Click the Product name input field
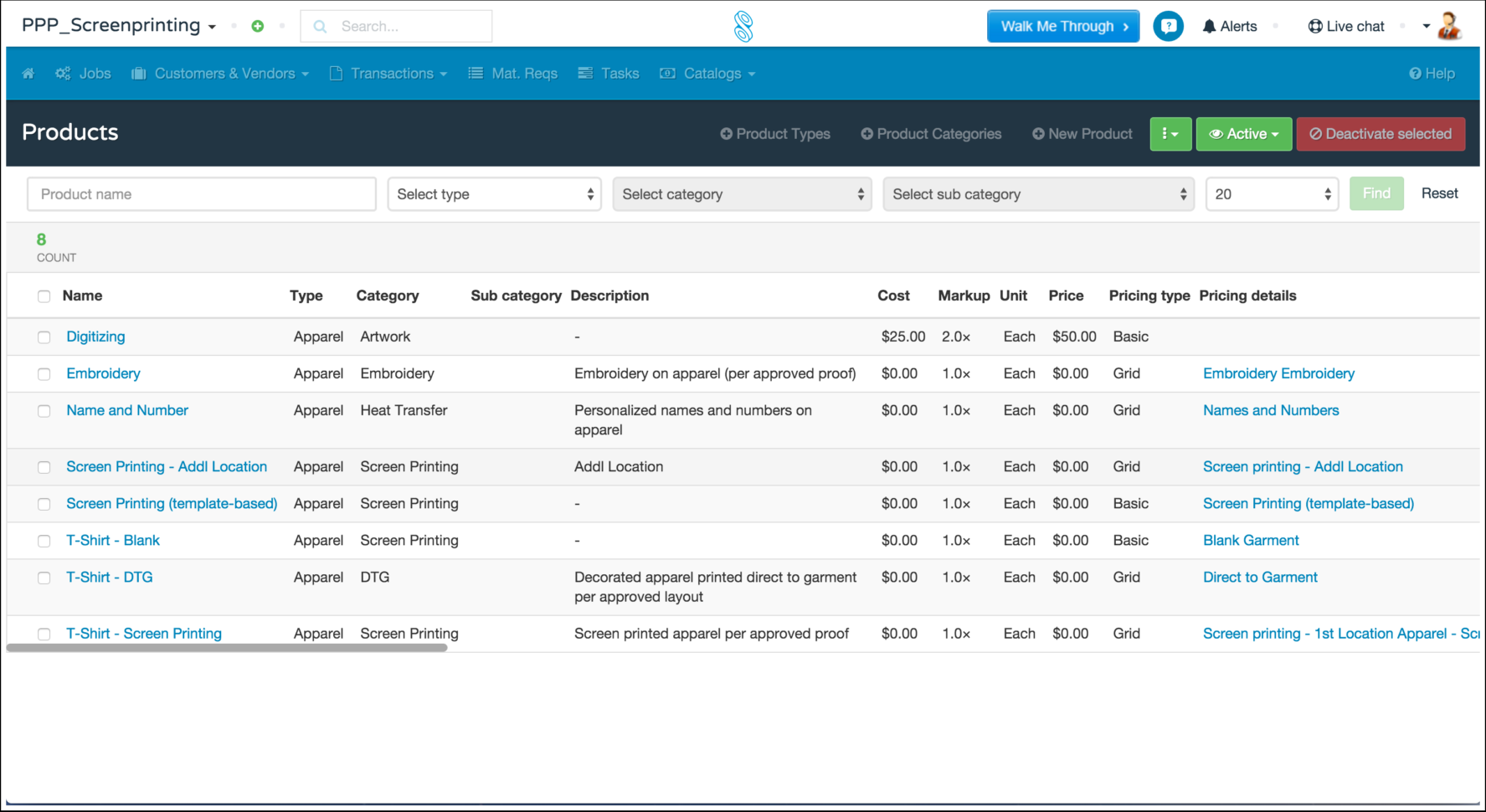1486x812 pixels. (x=202, y=194)
